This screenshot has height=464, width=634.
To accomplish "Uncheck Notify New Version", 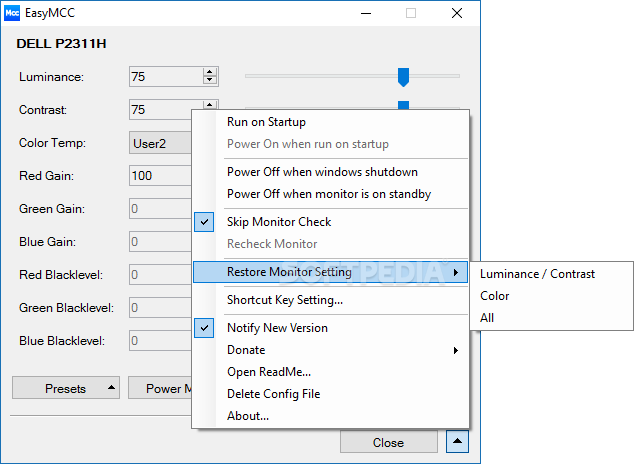I will click(330, 328).
